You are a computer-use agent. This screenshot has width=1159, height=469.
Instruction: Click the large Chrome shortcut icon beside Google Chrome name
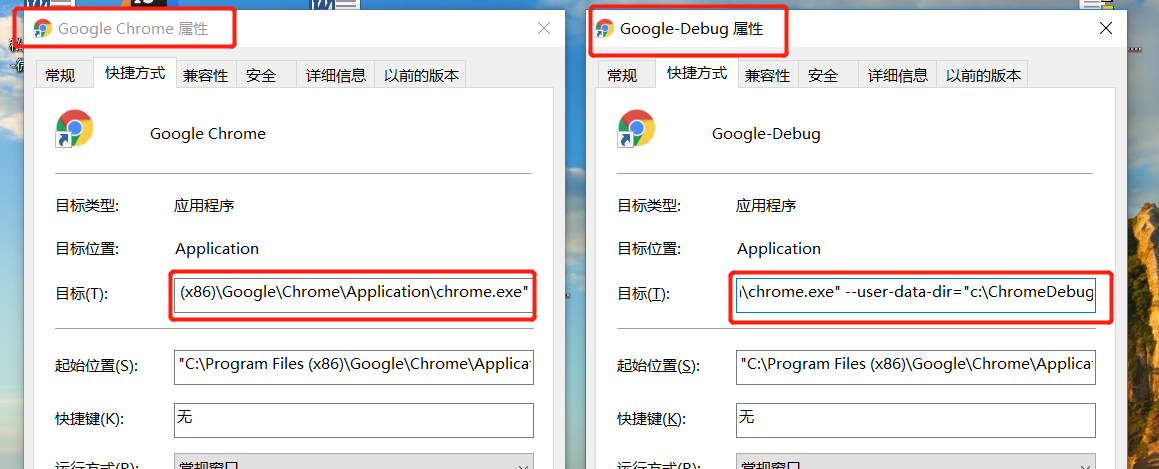(75, 129)
